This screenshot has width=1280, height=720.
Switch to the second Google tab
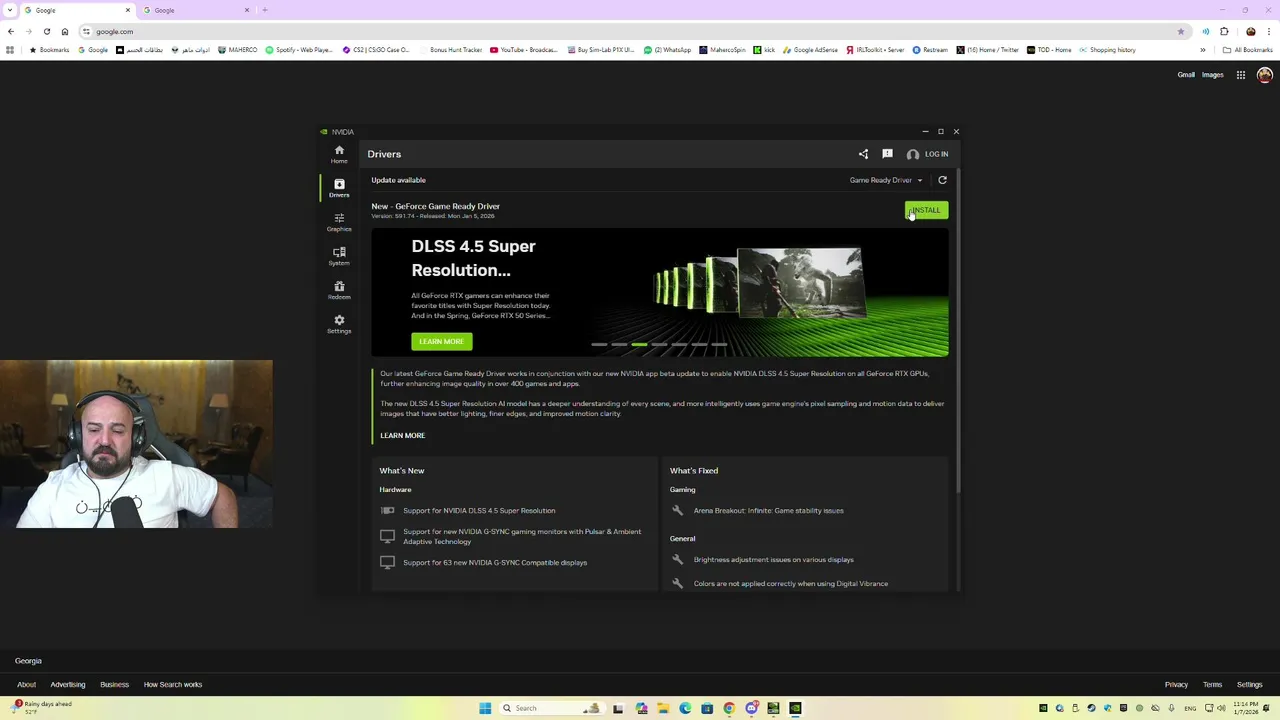click(x=195, y=10)
